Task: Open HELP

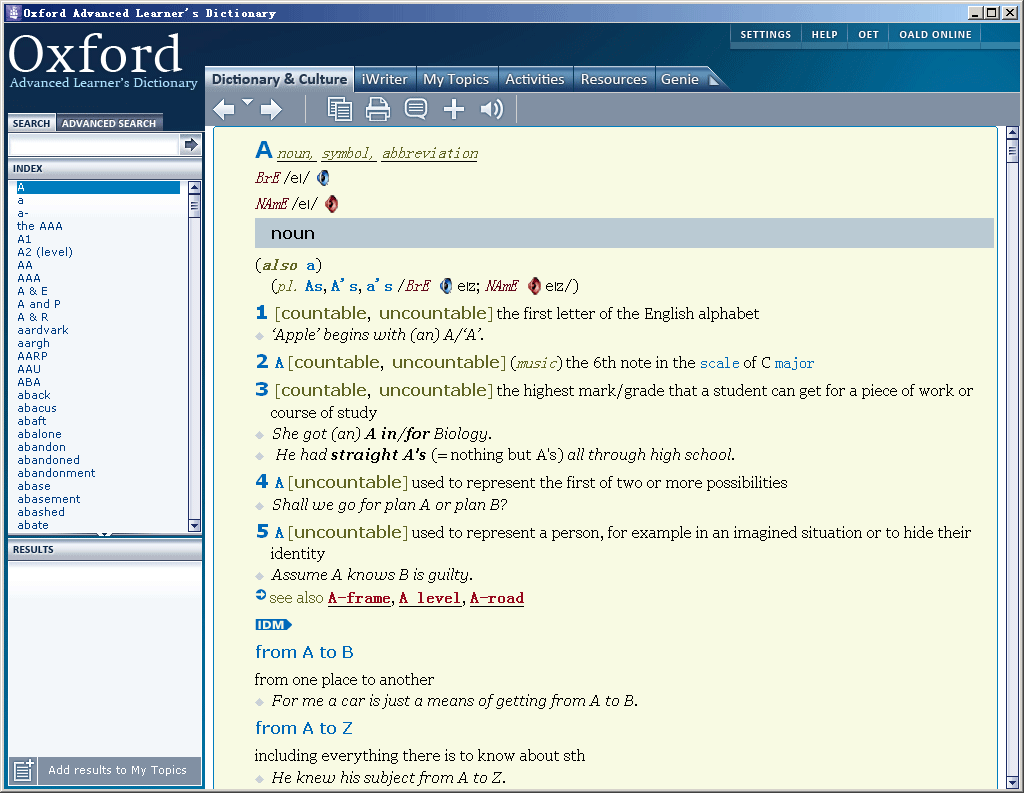Action: (x=824, y=35)
